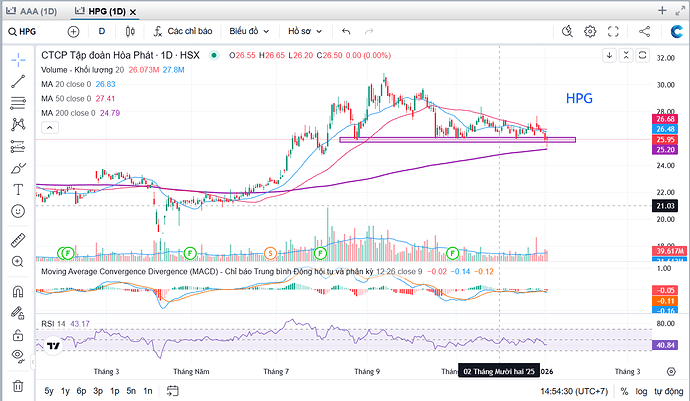Click the blue C logo icon
Screen dimensions: 690x401
[676, 31]
